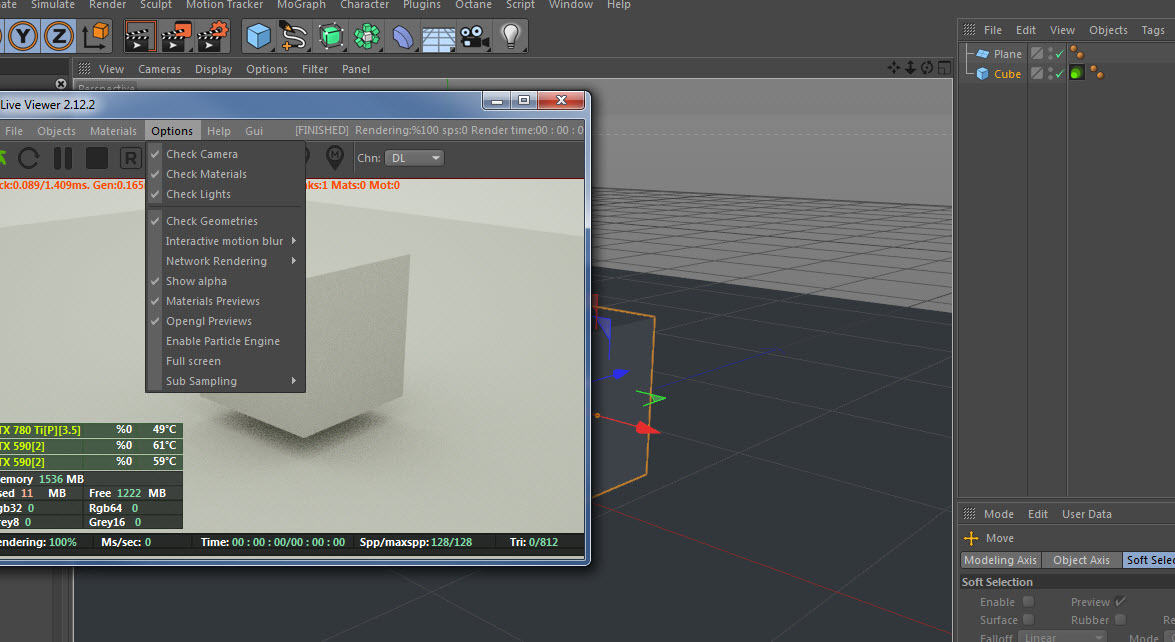The width and height of the screenshot is (1175, 642).
Task: Toggle Materials Previews option
Action: coord(226,301)
